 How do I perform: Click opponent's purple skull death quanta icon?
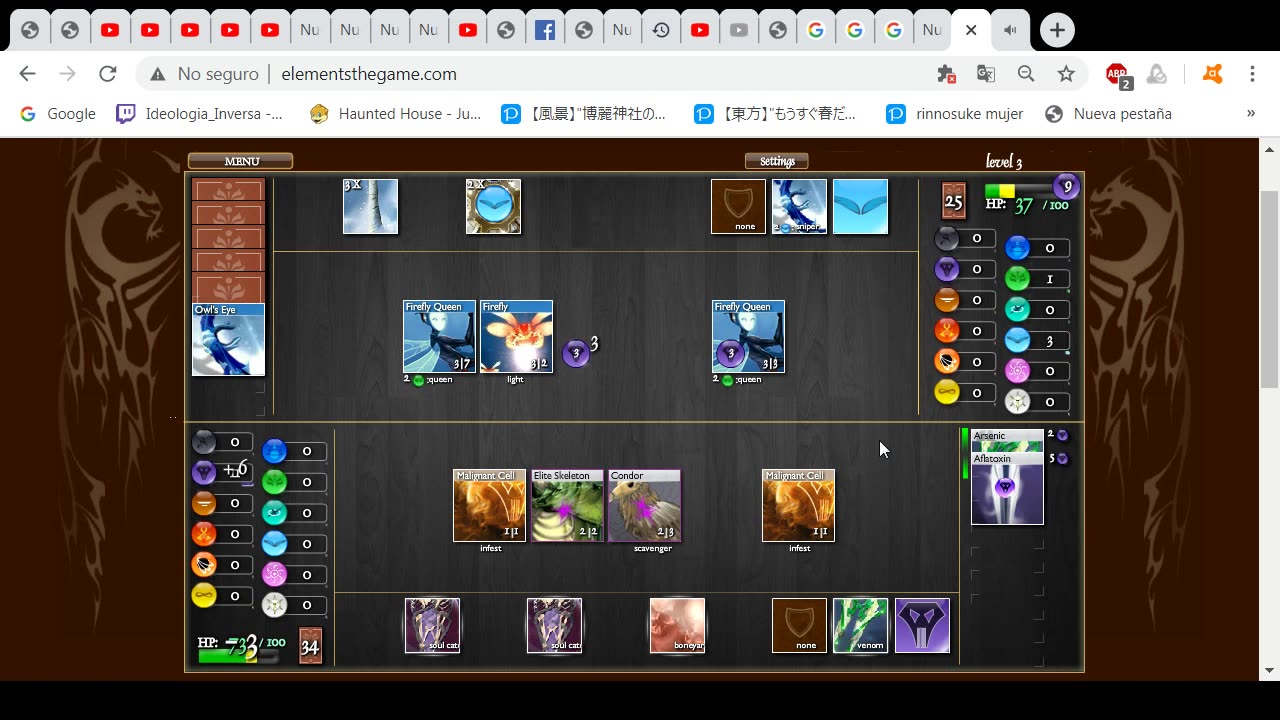click(x=947, y=269)
